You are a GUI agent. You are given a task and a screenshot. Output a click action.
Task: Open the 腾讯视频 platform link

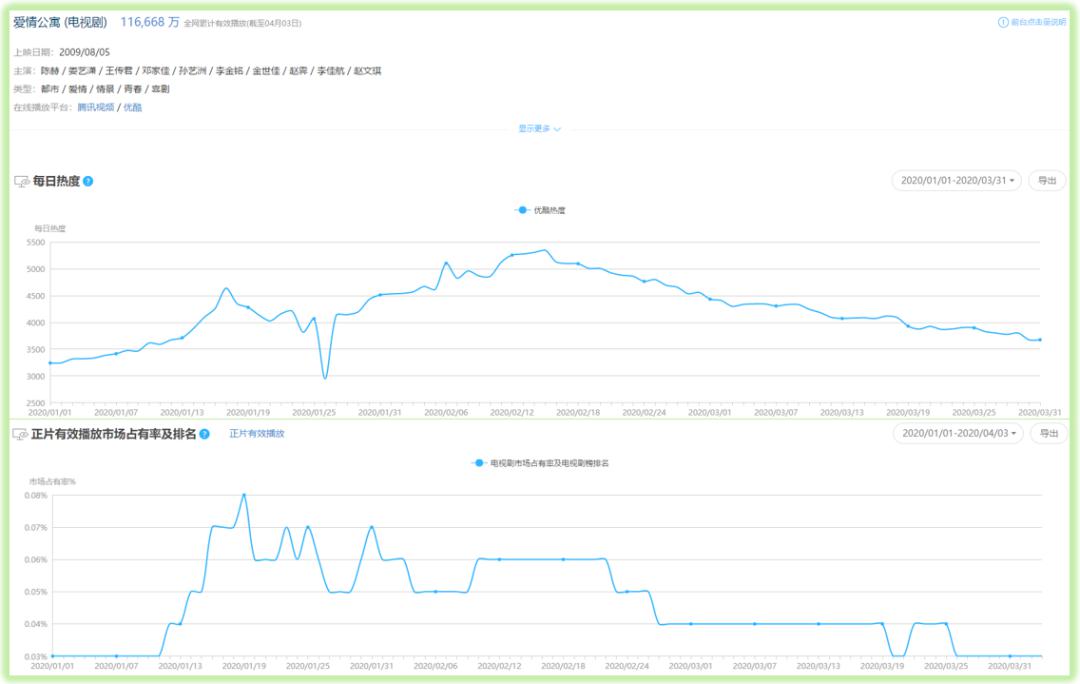click(x=96, y=107)
